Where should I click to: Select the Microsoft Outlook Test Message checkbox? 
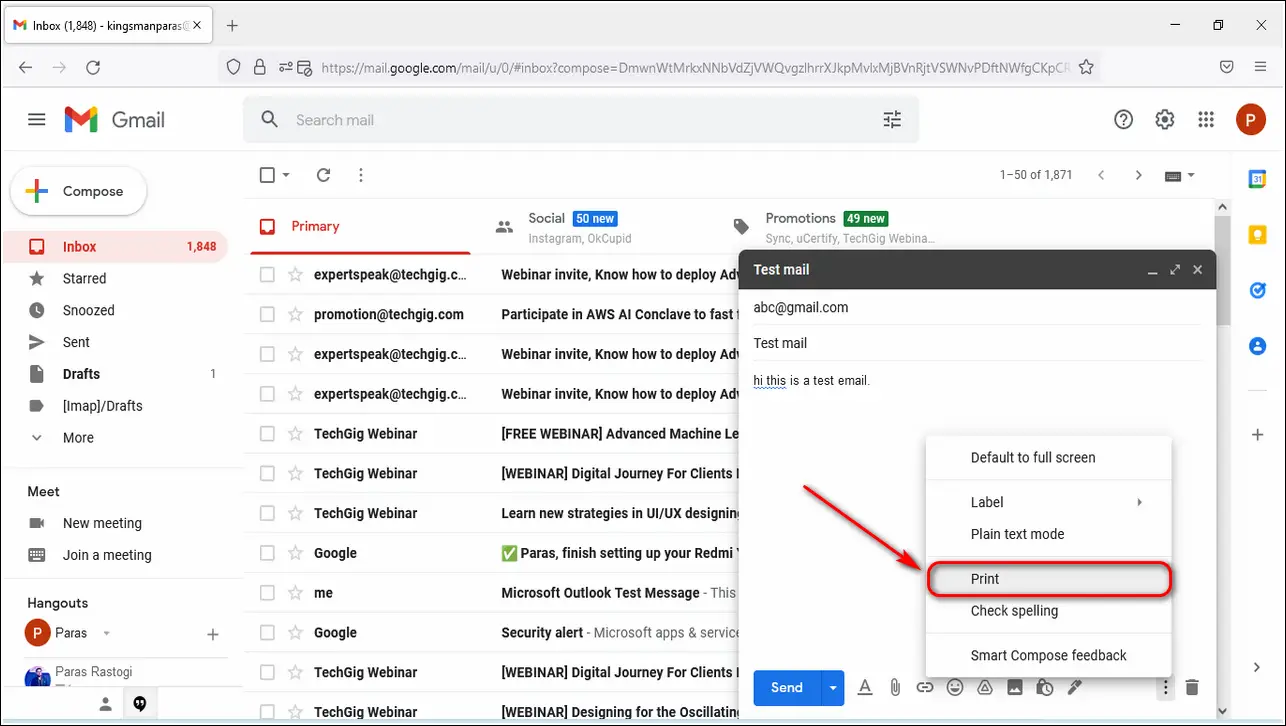click(x=267, y=593)
